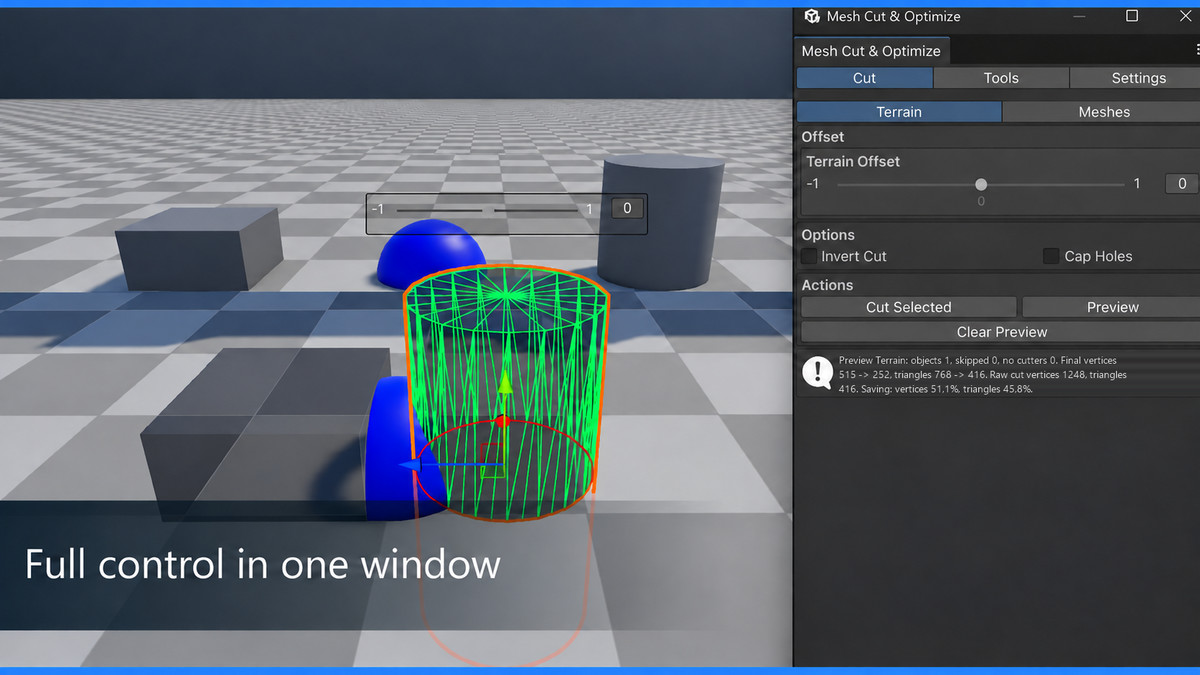Click the Unity logo in the title bar
Screen dimensions: 1200x675
(x=812, y=16)
